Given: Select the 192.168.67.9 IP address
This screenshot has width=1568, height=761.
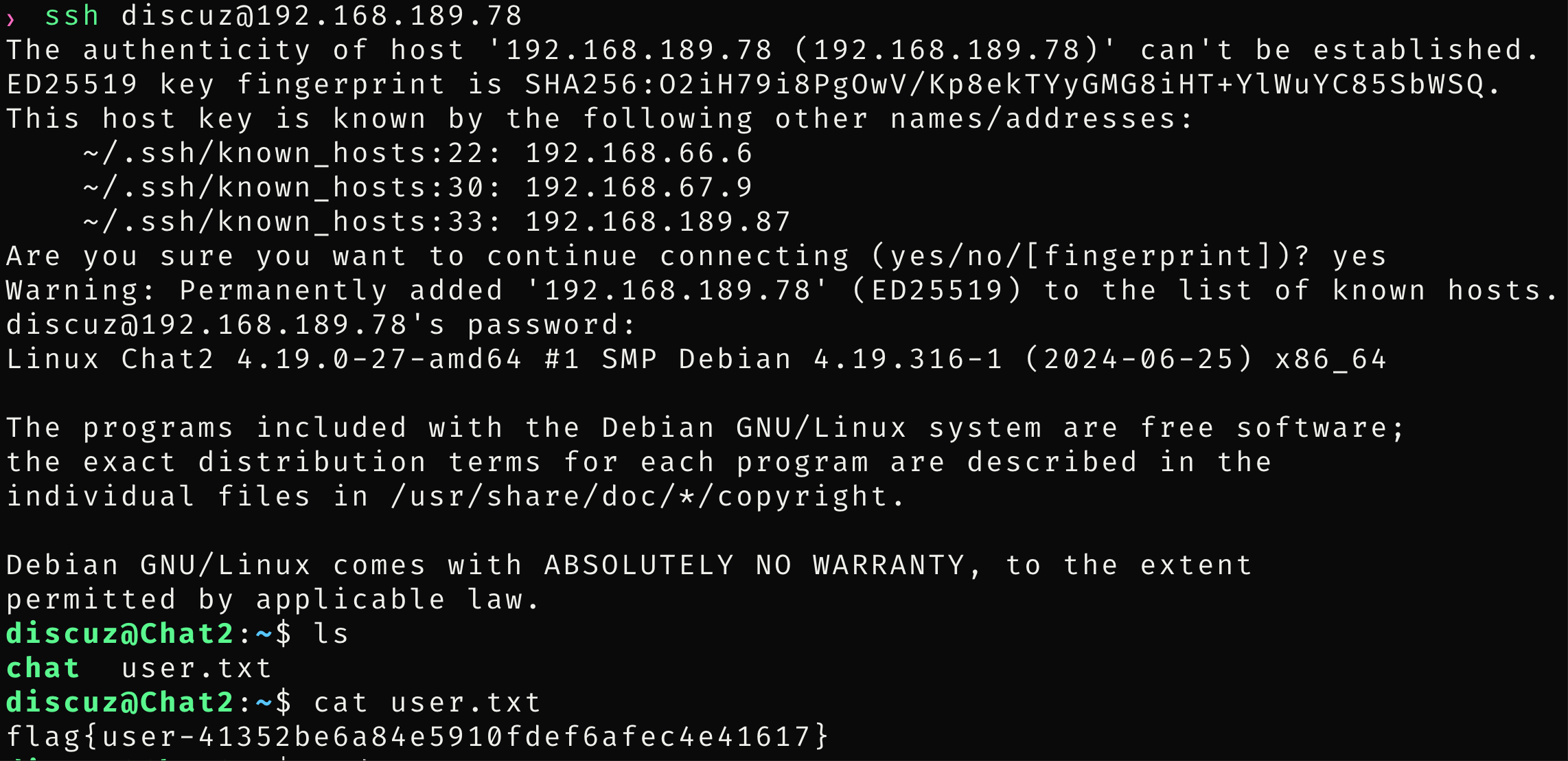Looking at the screenshot, I should coord(638,188).
